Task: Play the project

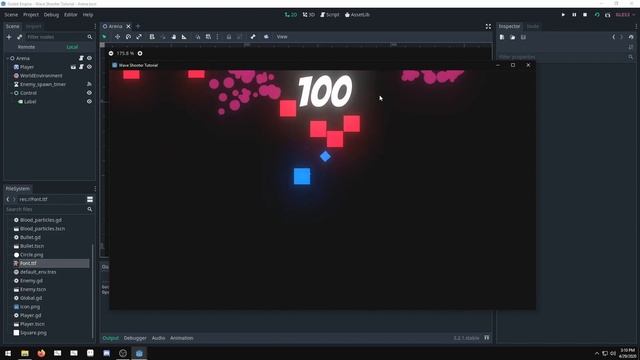Action: click(x=563, y=15)
